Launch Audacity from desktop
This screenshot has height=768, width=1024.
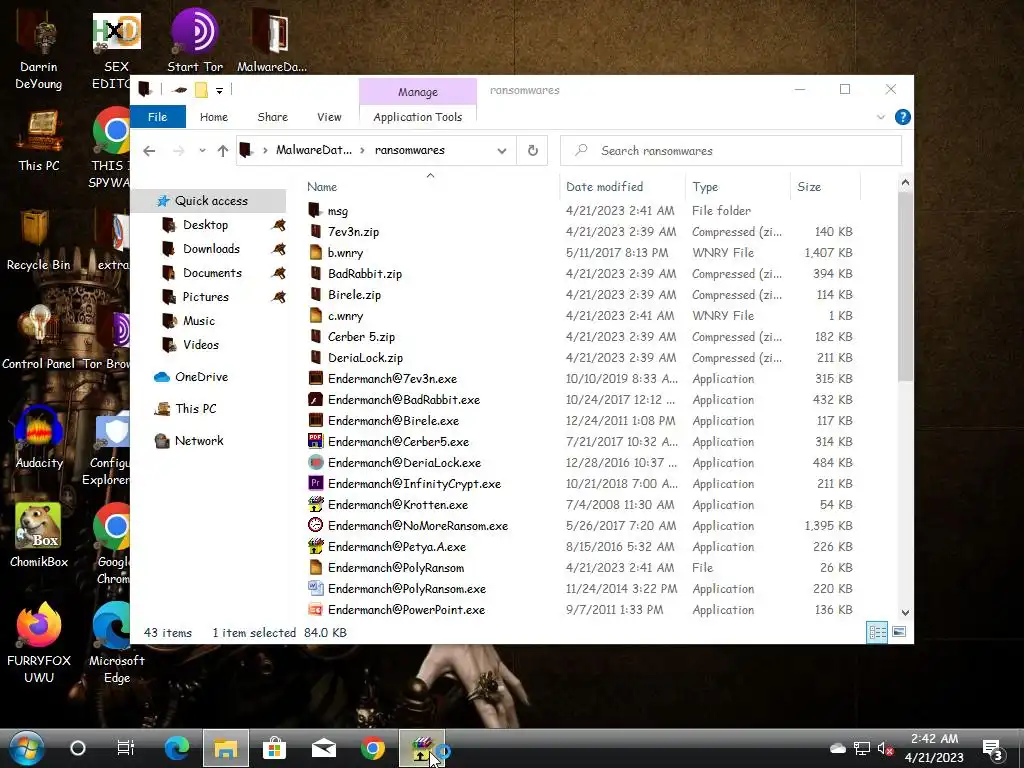[39, 438]
